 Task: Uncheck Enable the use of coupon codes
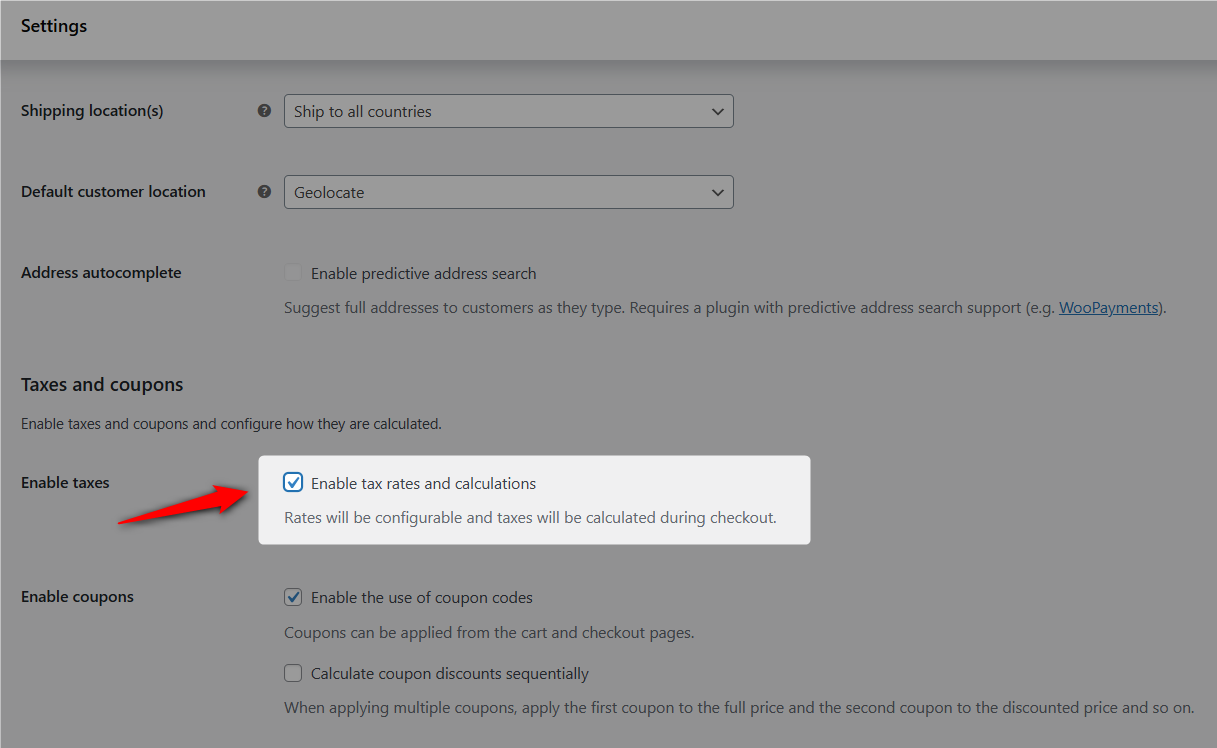(x=293, y=596)
